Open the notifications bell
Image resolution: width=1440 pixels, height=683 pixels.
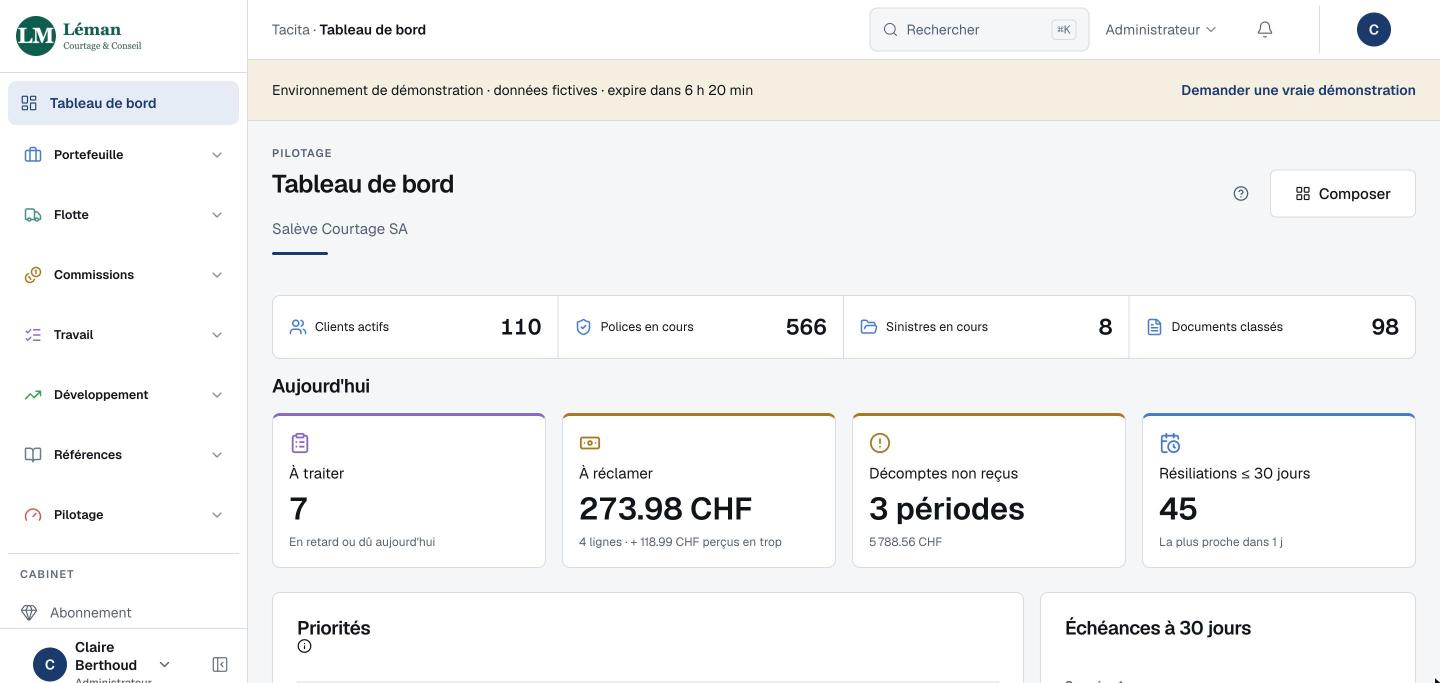click(x=1265, y=30)
